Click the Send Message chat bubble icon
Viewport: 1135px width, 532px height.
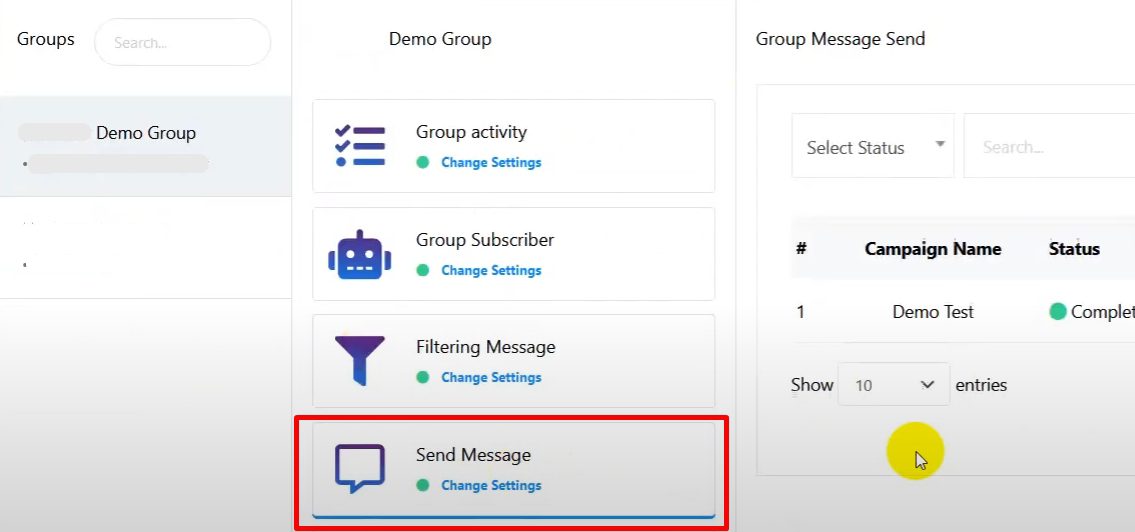(359, 468)
